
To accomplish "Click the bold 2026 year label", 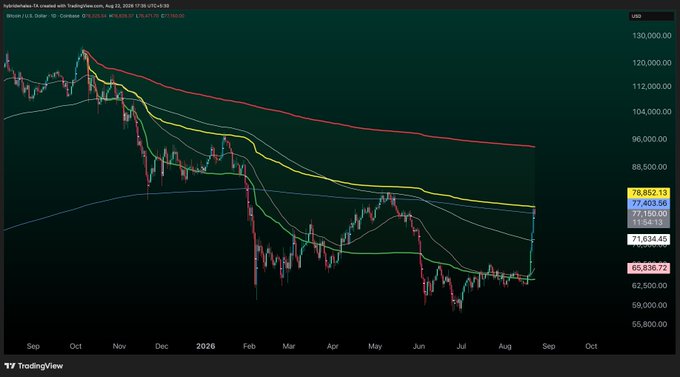I will (205, 346).
